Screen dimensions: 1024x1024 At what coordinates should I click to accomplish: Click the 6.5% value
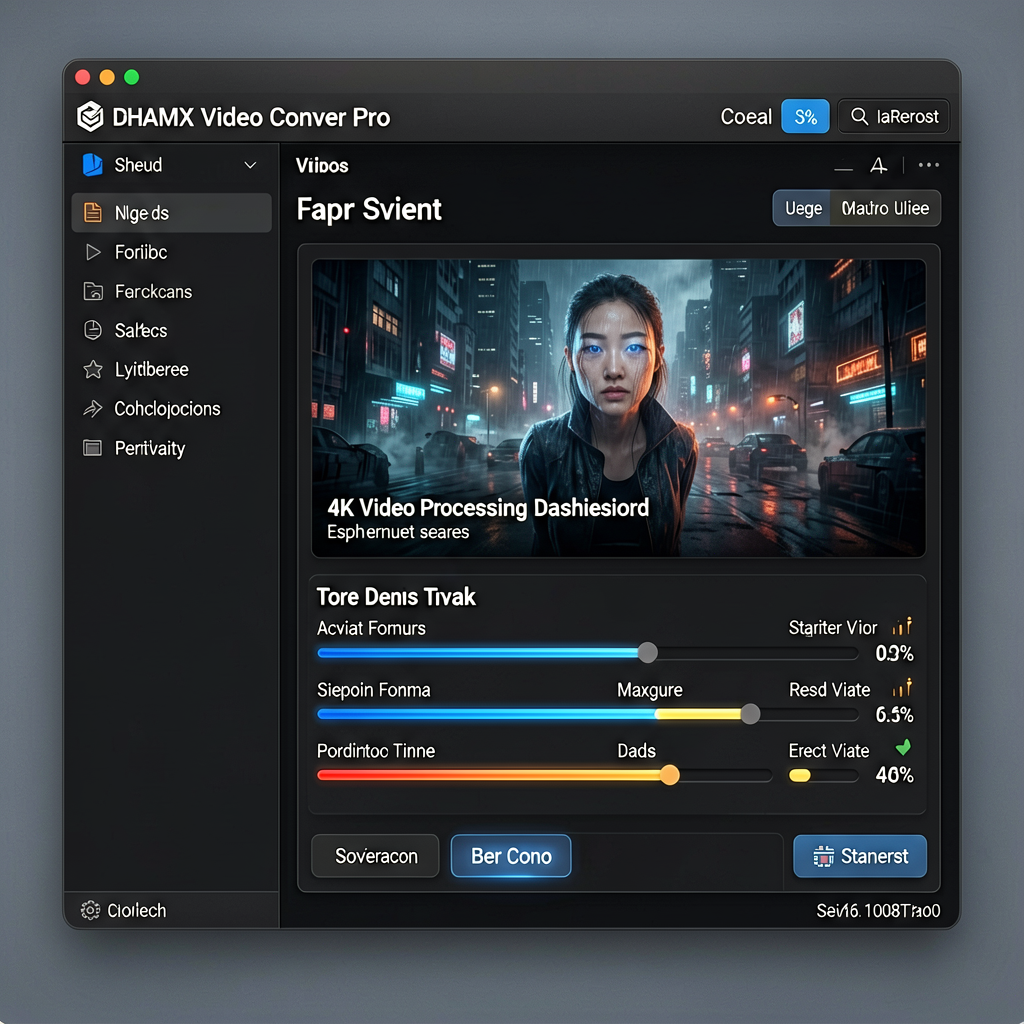[x=894, y=714]
